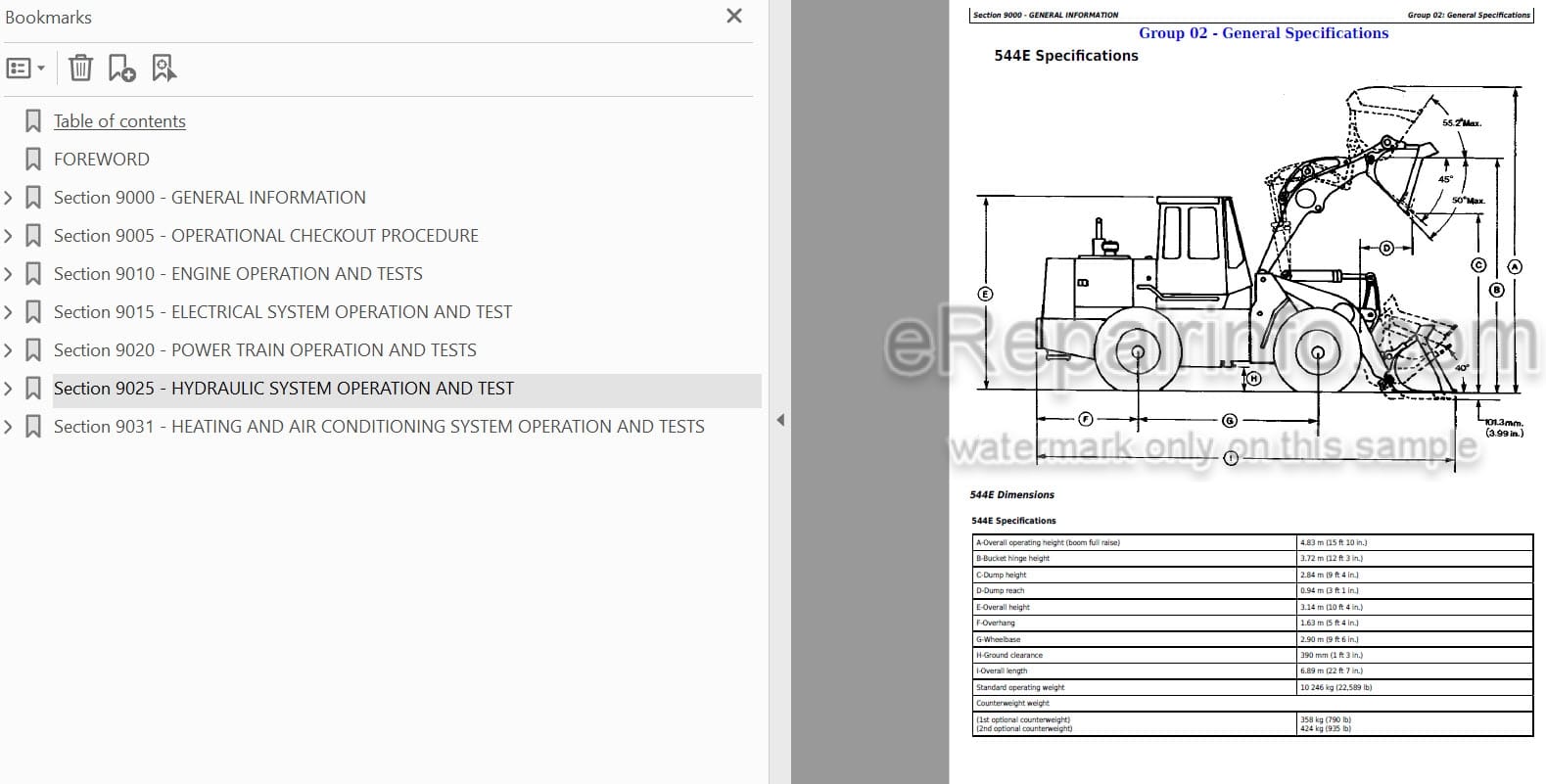
Task: Close the Bookmarks panel
Action: click(x=734, y=16)
